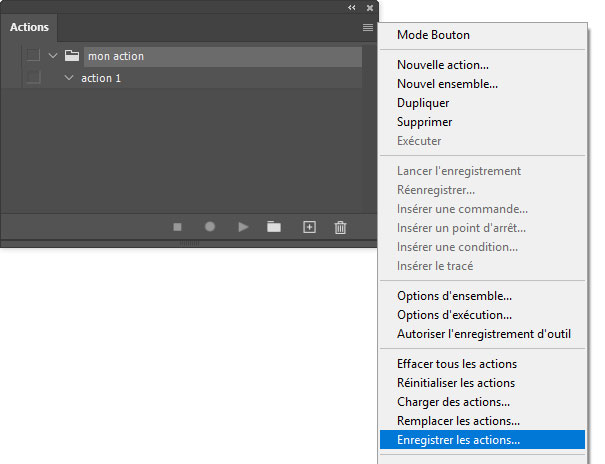Collapse the action 1 chevron
This screenshot has width=605, height=464.
(69, 77)
